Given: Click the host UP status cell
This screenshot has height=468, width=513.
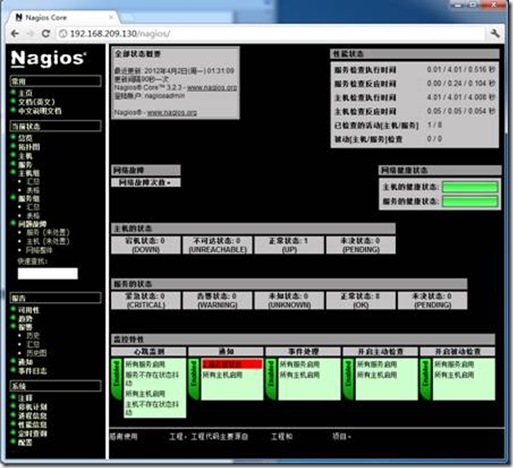Looking at the screenshot, I should tap(289, 245).
